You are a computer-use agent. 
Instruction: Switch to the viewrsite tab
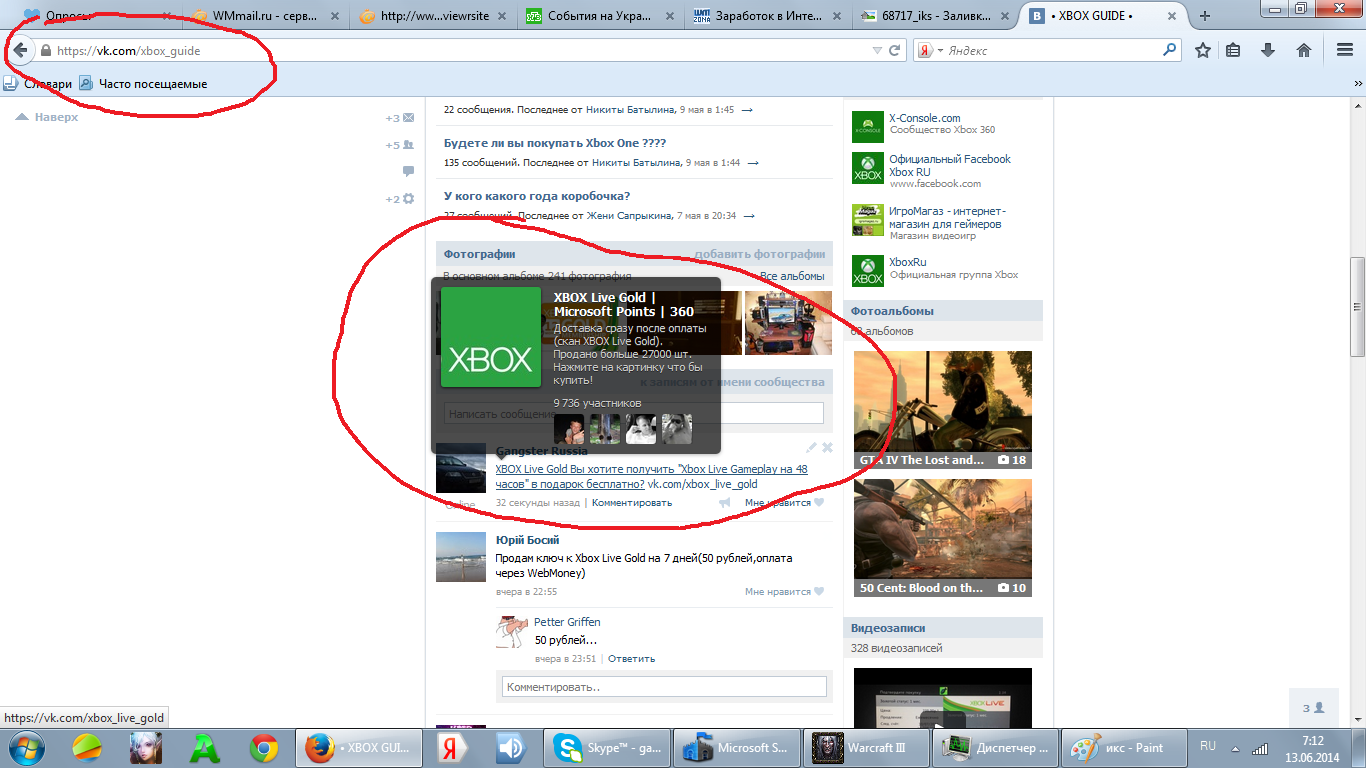(434, 16)
